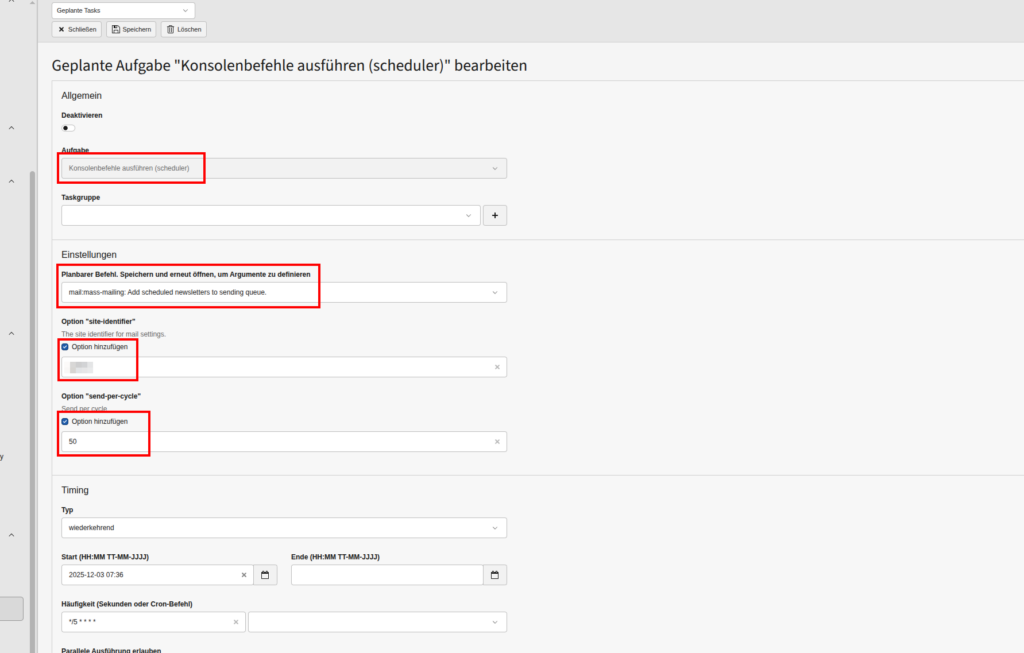The height and width of the screenshot is (653, 1024).
Task: Click the plus button beside Taskgruppe
Action: pyautogui.click(x=495, y=215)
